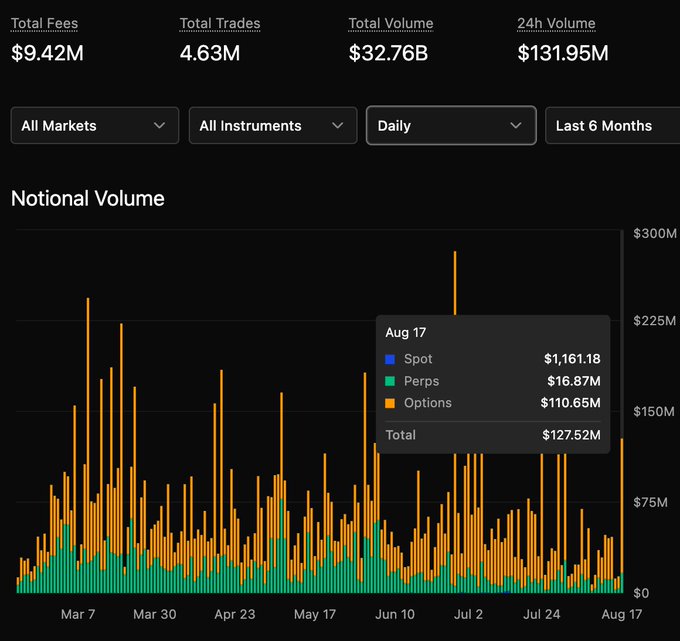
Task: Click the Jun 10 x-axis label
Action: pos(395,614)
